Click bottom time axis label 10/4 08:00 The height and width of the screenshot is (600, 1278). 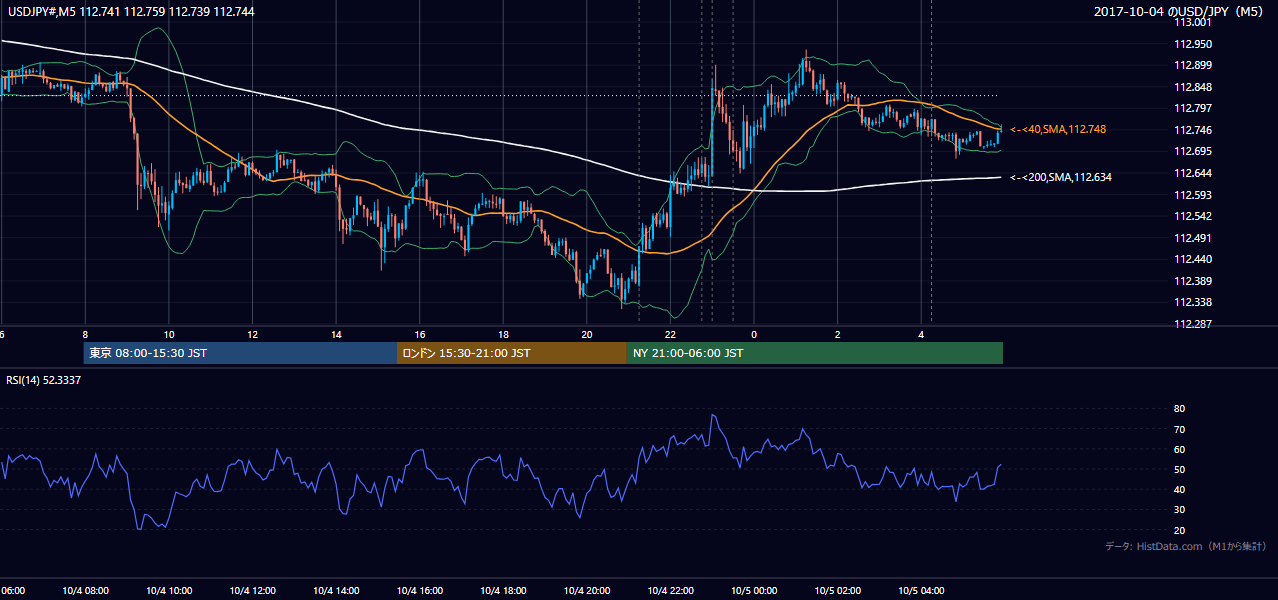coord(85,591)
